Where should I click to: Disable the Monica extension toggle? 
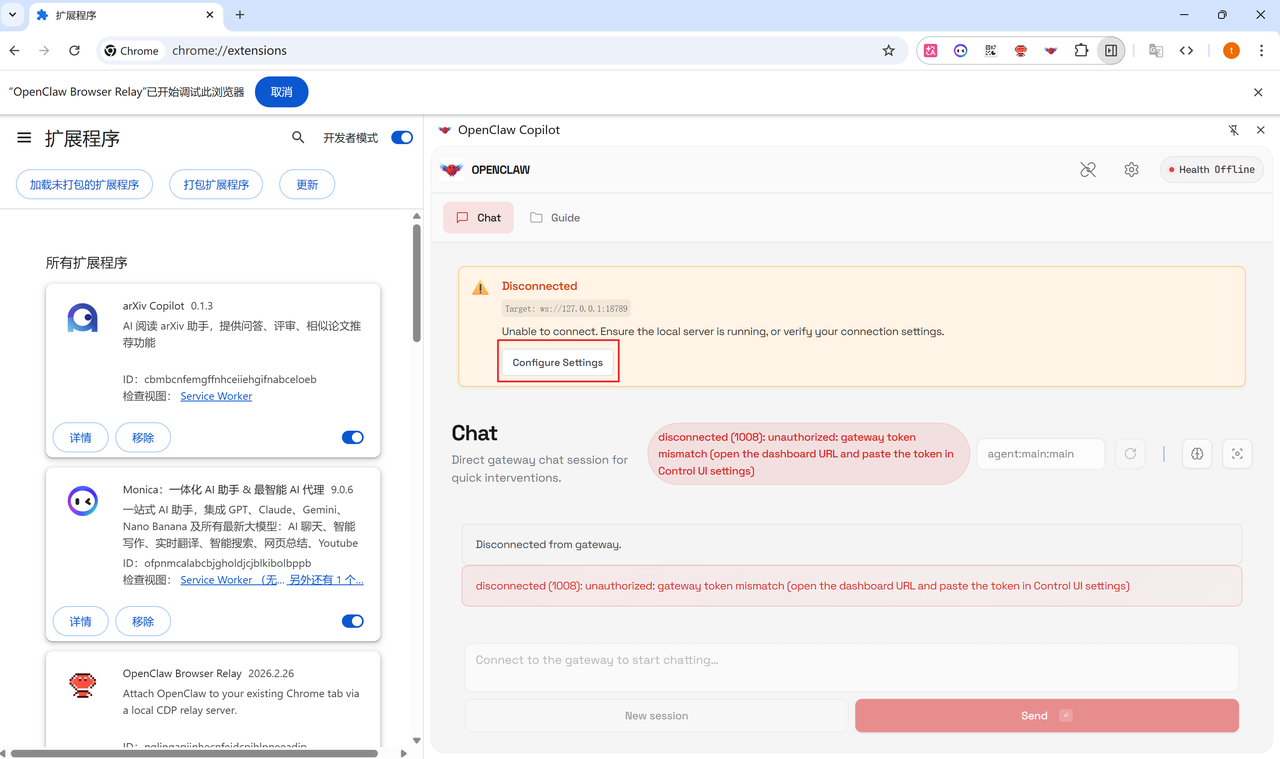(352, 622)
